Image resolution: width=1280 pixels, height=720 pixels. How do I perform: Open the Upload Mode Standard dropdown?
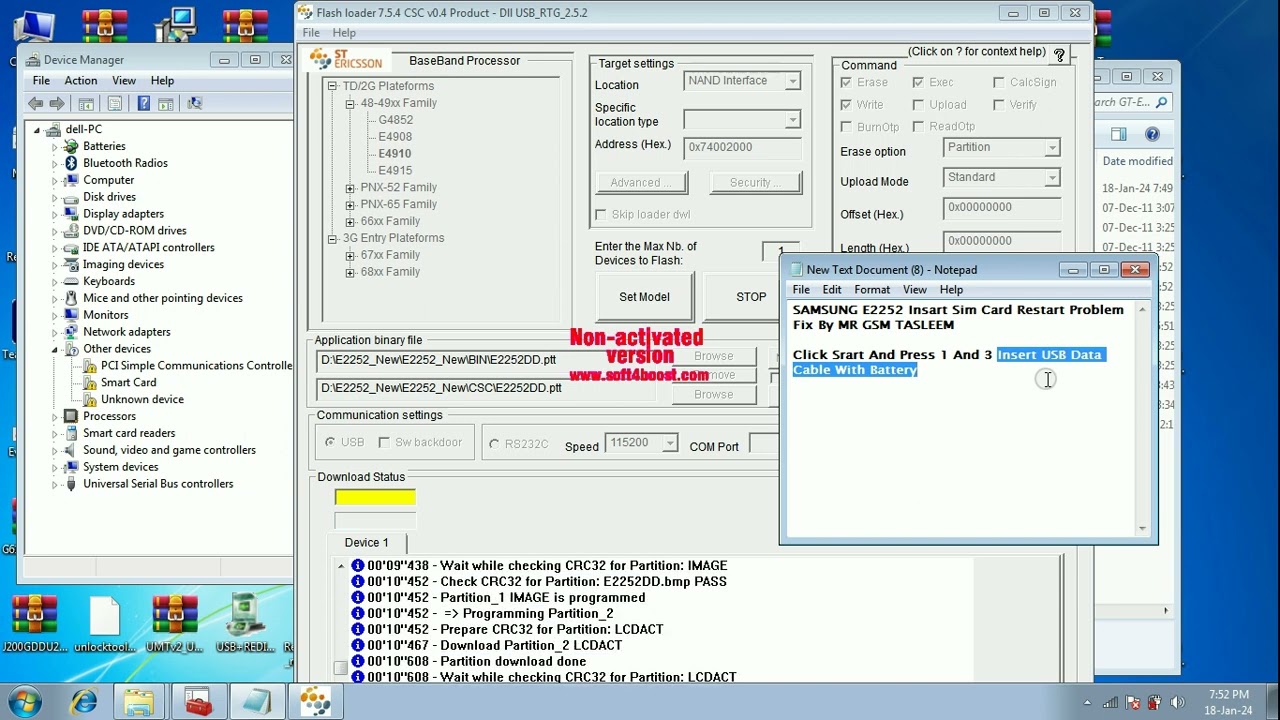(x=1051, y=177)
